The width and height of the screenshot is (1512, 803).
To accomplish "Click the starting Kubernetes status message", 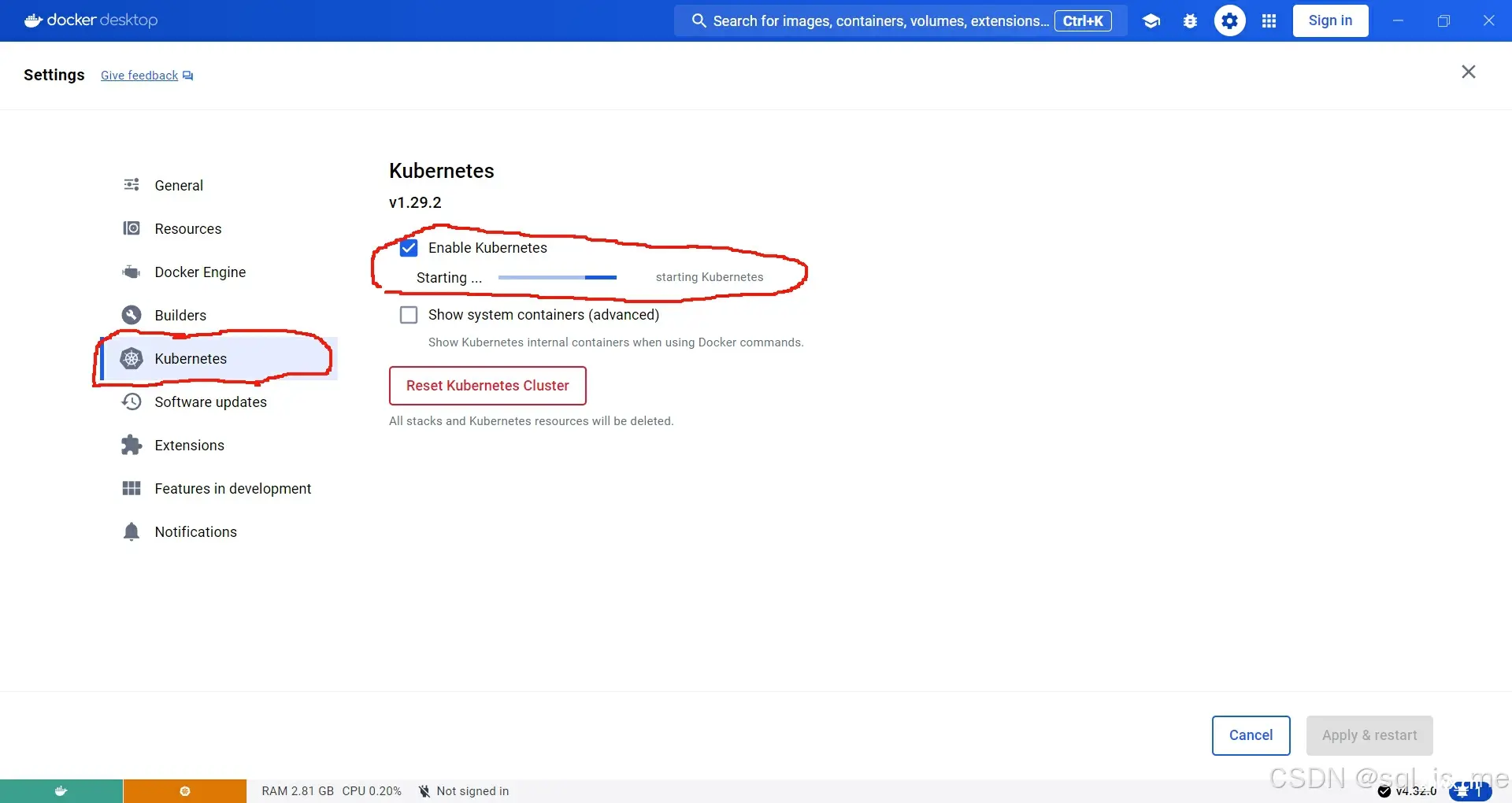I will [710, 277].
